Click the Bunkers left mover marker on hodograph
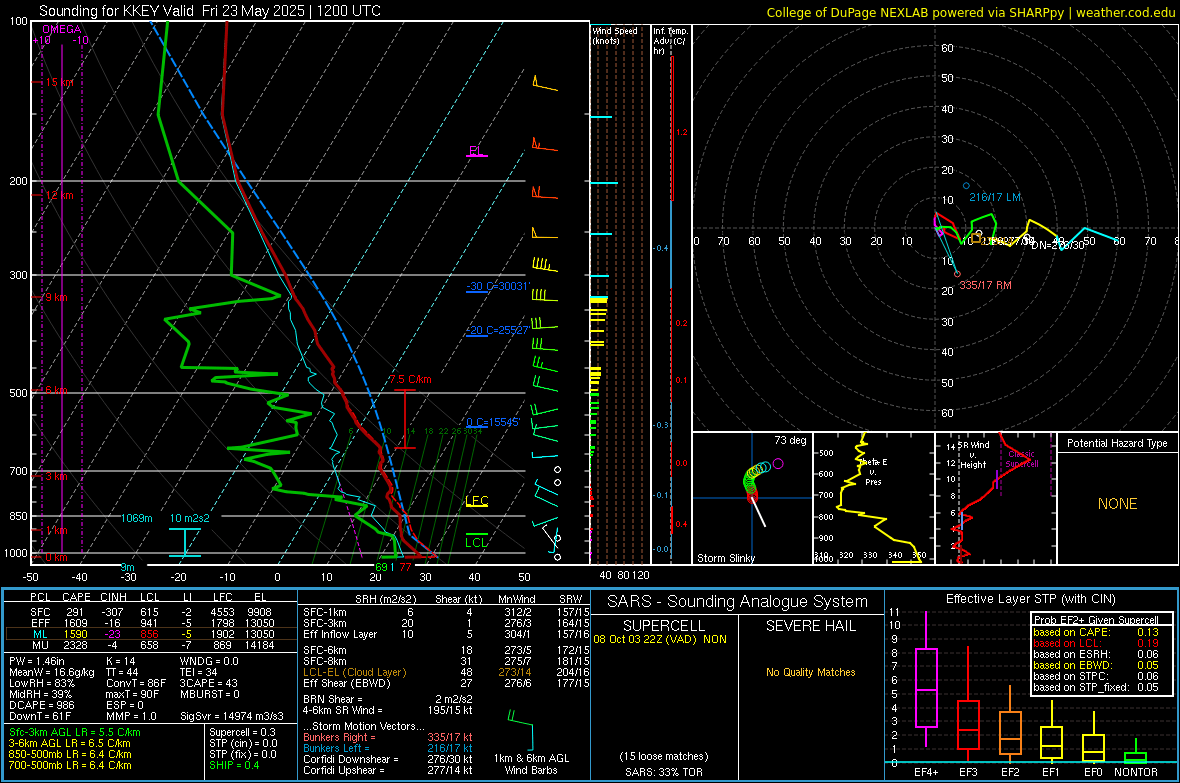 pos(966,186)
